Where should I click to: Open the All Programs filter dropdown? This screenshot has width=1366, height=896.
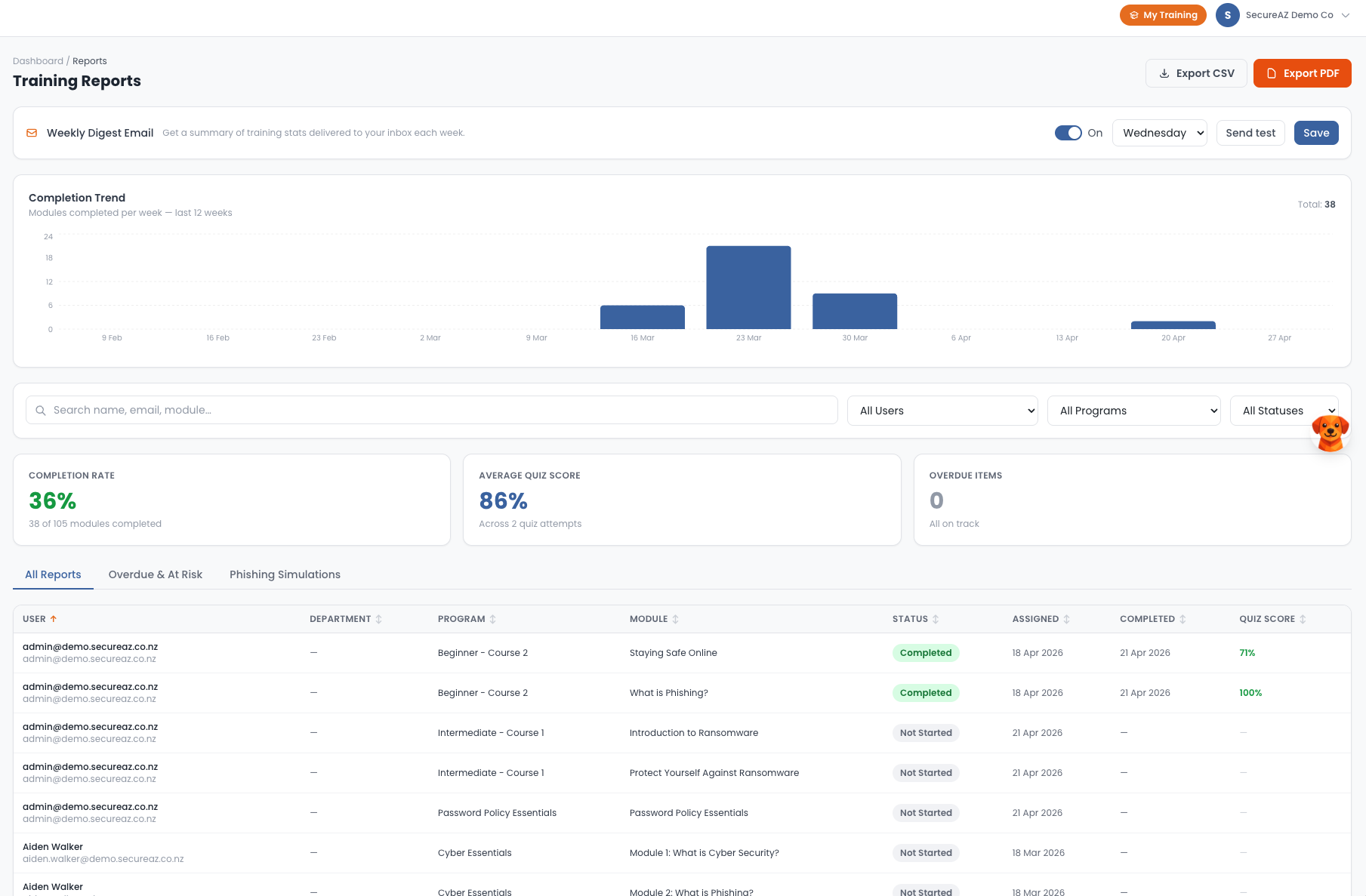(1133, 411)
